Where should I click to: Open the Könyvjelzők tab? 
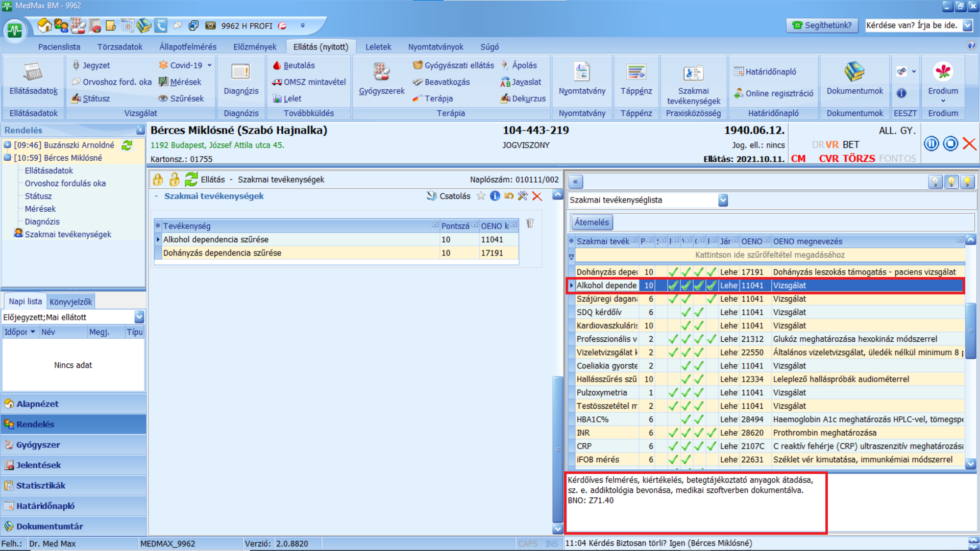click(x=71, y=301)
